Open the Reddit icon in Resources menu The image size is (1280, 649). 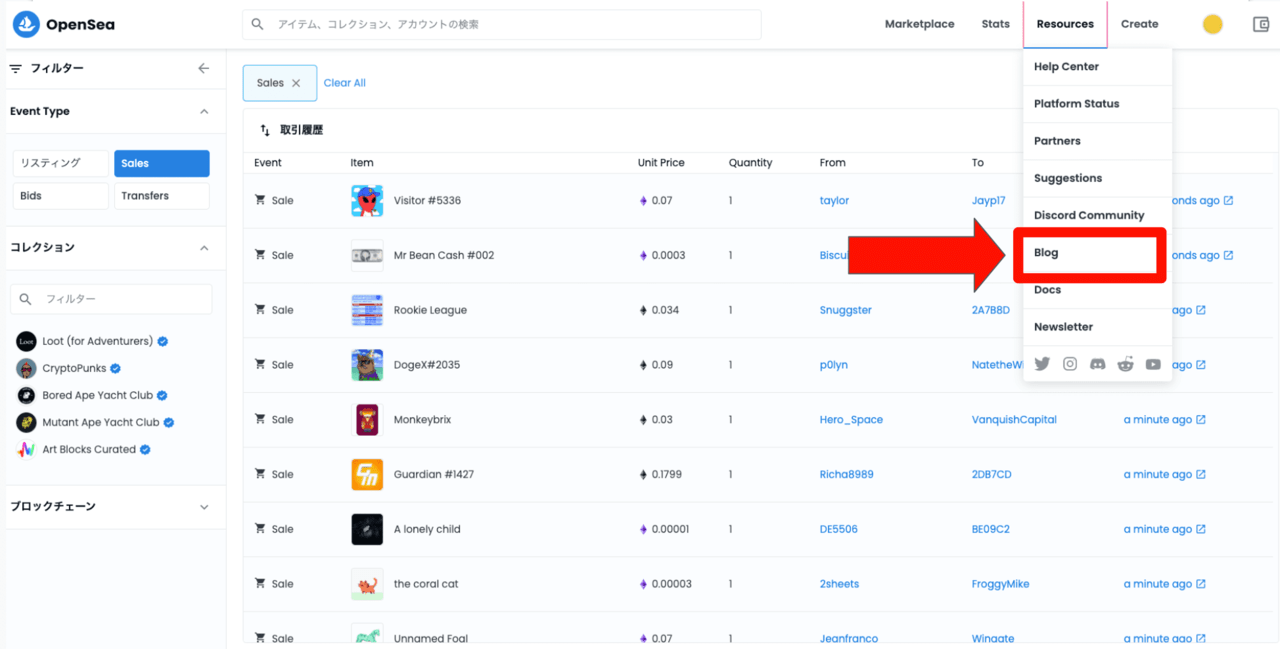pos(1125,364)
